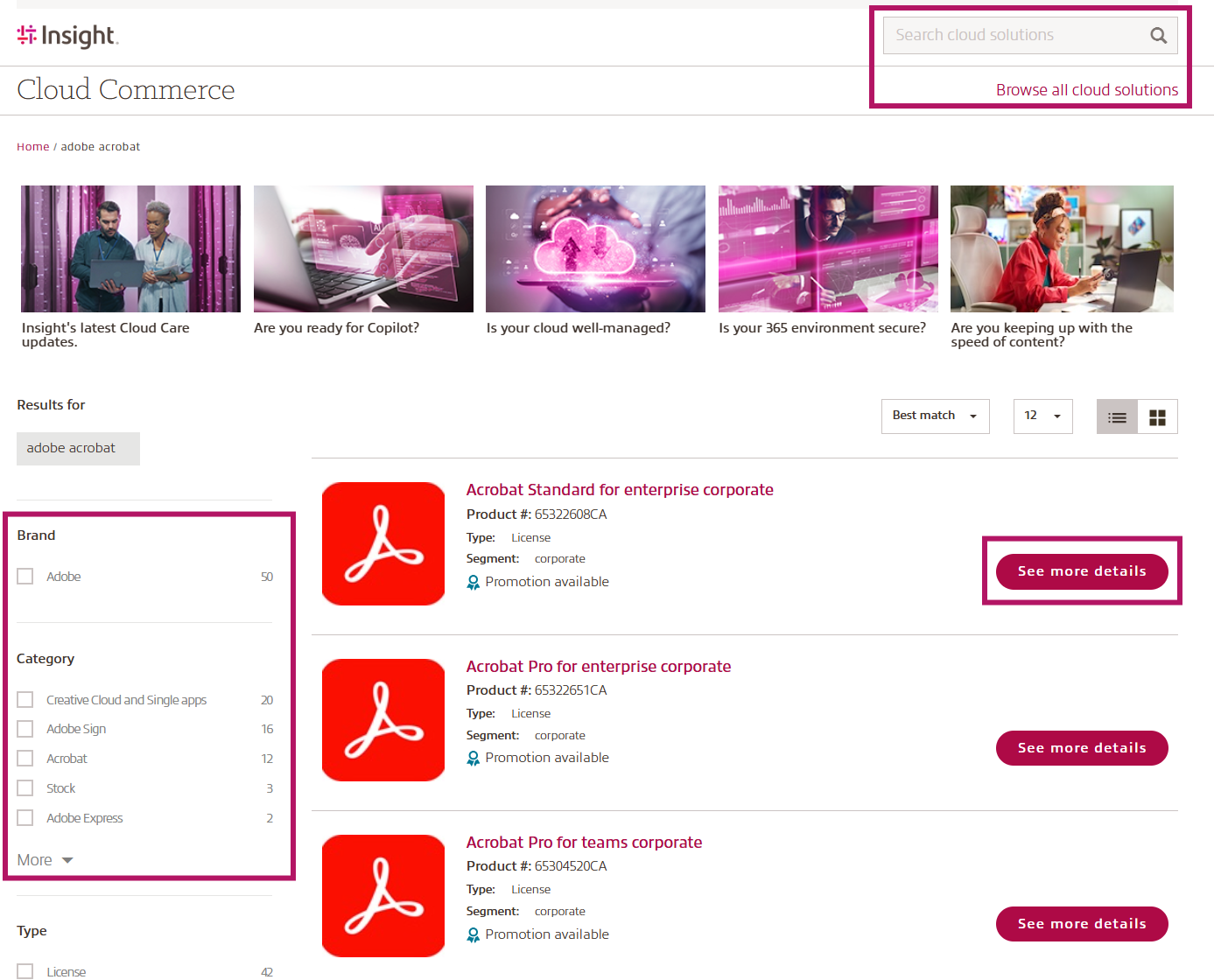Select the list view icon

tap(1117, 416)
